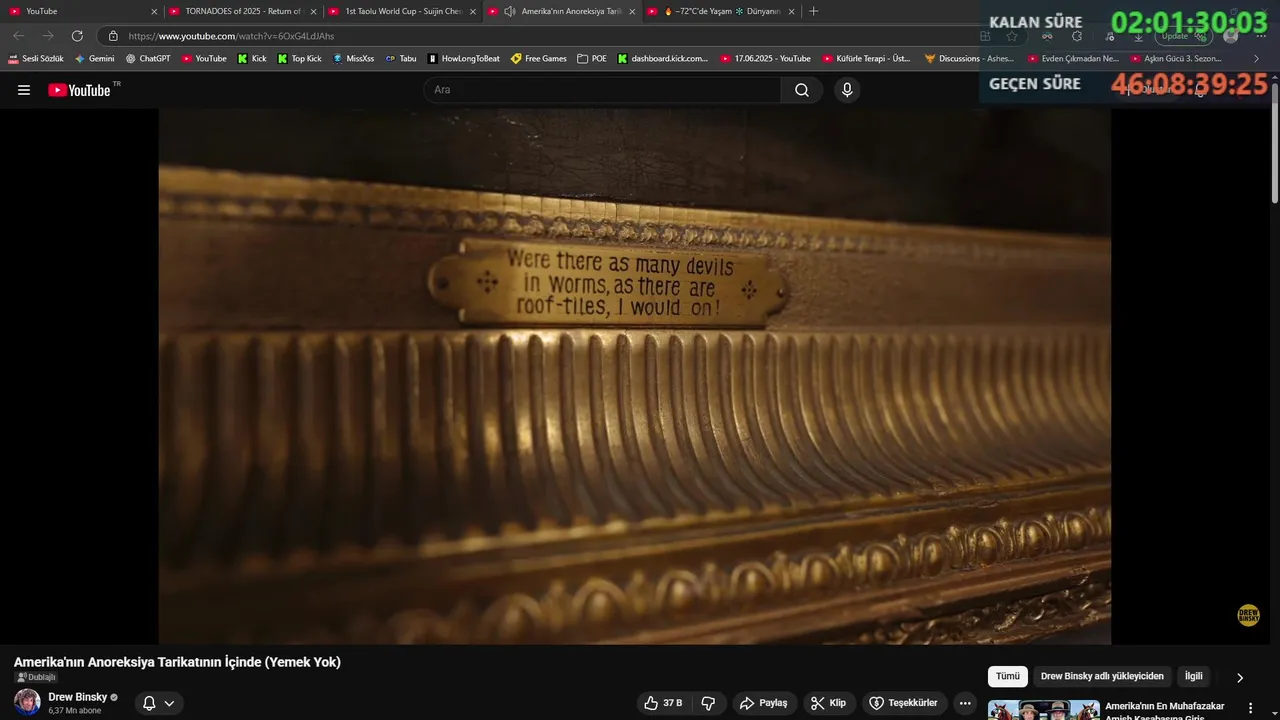Click the search magnifier button
Screen dimensions: 1280x720
802,90
